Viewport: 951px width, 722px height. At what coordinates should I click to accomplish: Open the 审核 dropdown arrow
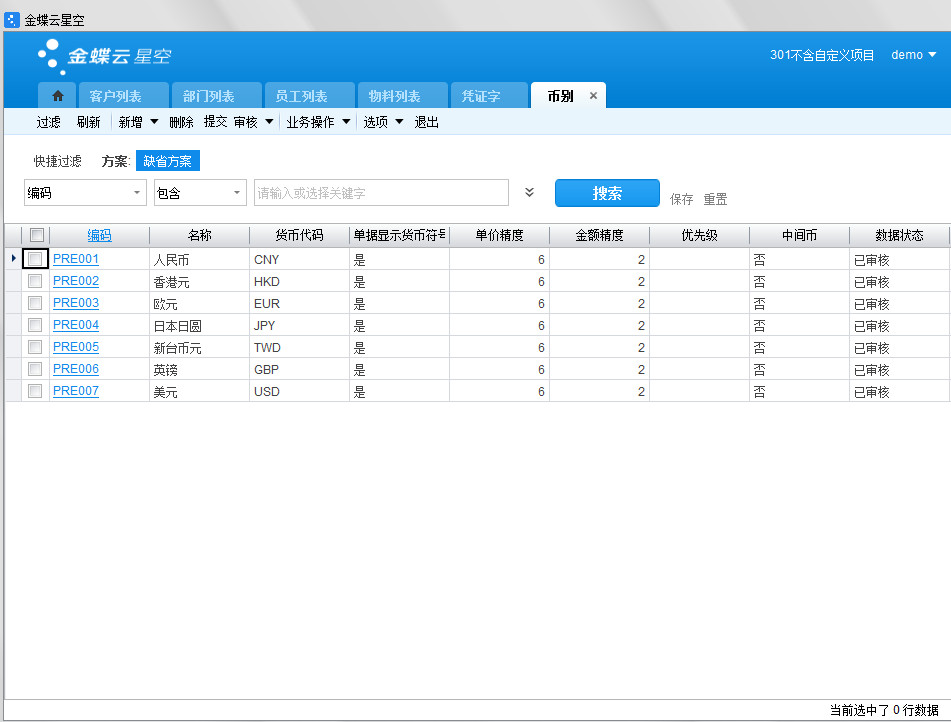[269, 122]
